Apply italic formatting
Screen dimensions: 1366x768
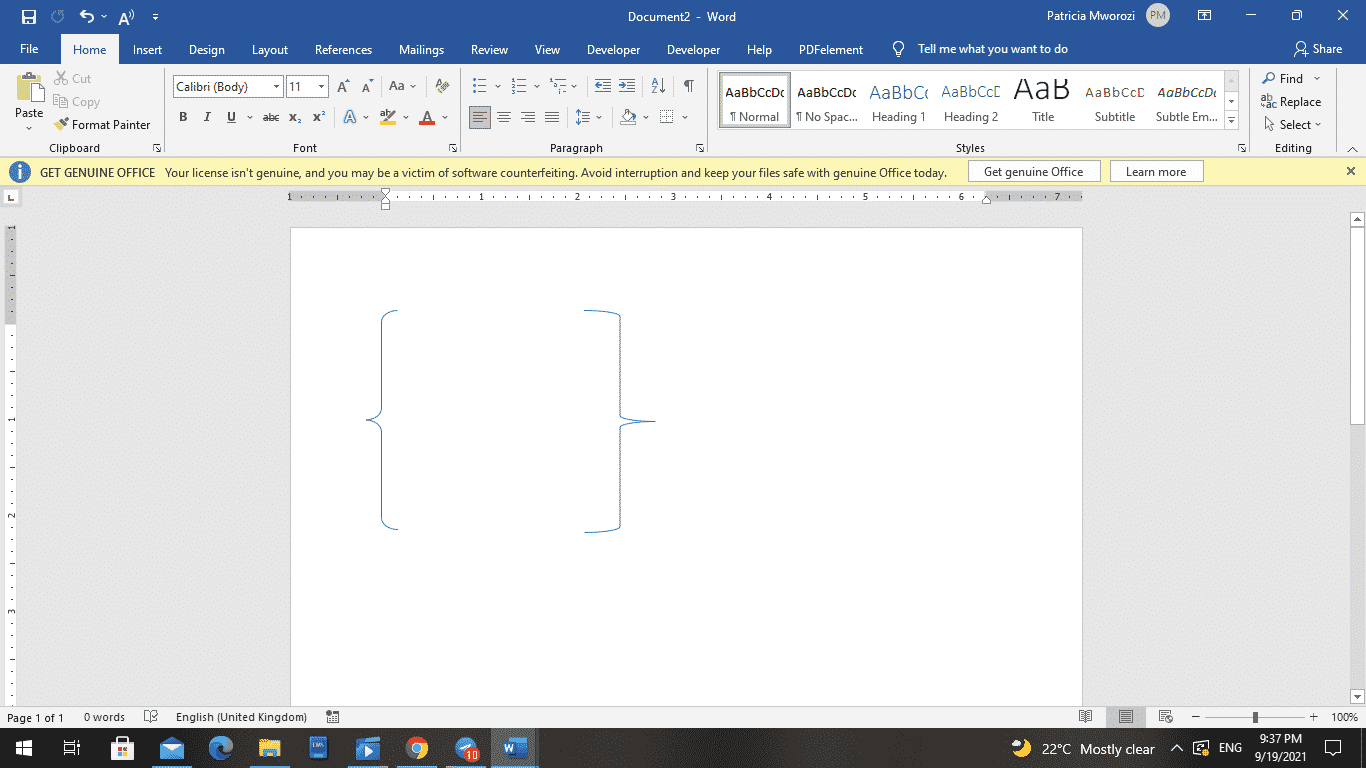coord(207,117)
